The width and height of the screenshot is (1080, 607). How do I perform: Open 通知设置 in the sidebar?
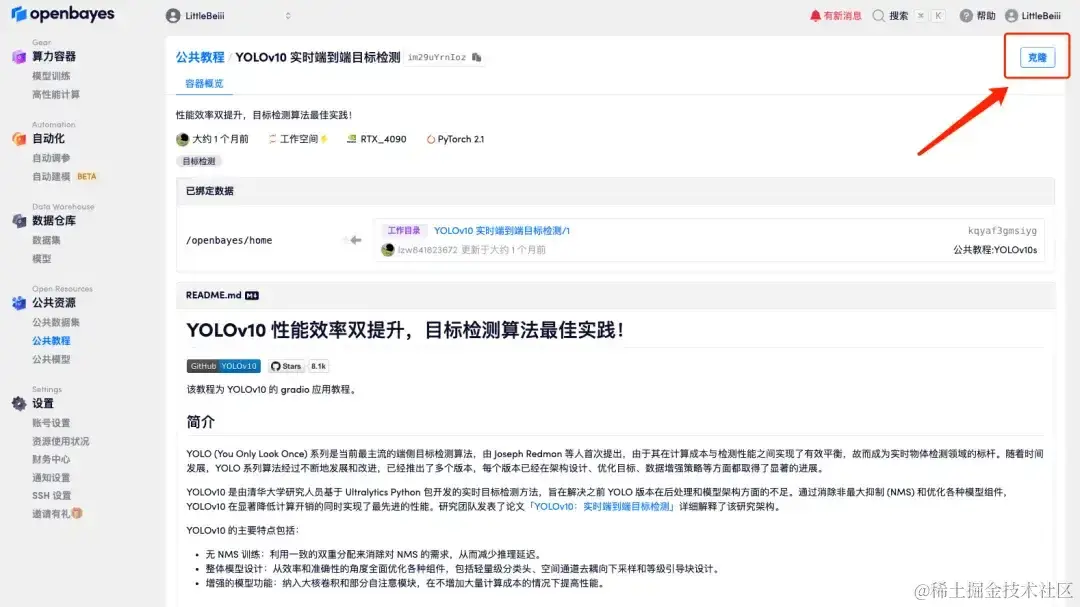51,477
